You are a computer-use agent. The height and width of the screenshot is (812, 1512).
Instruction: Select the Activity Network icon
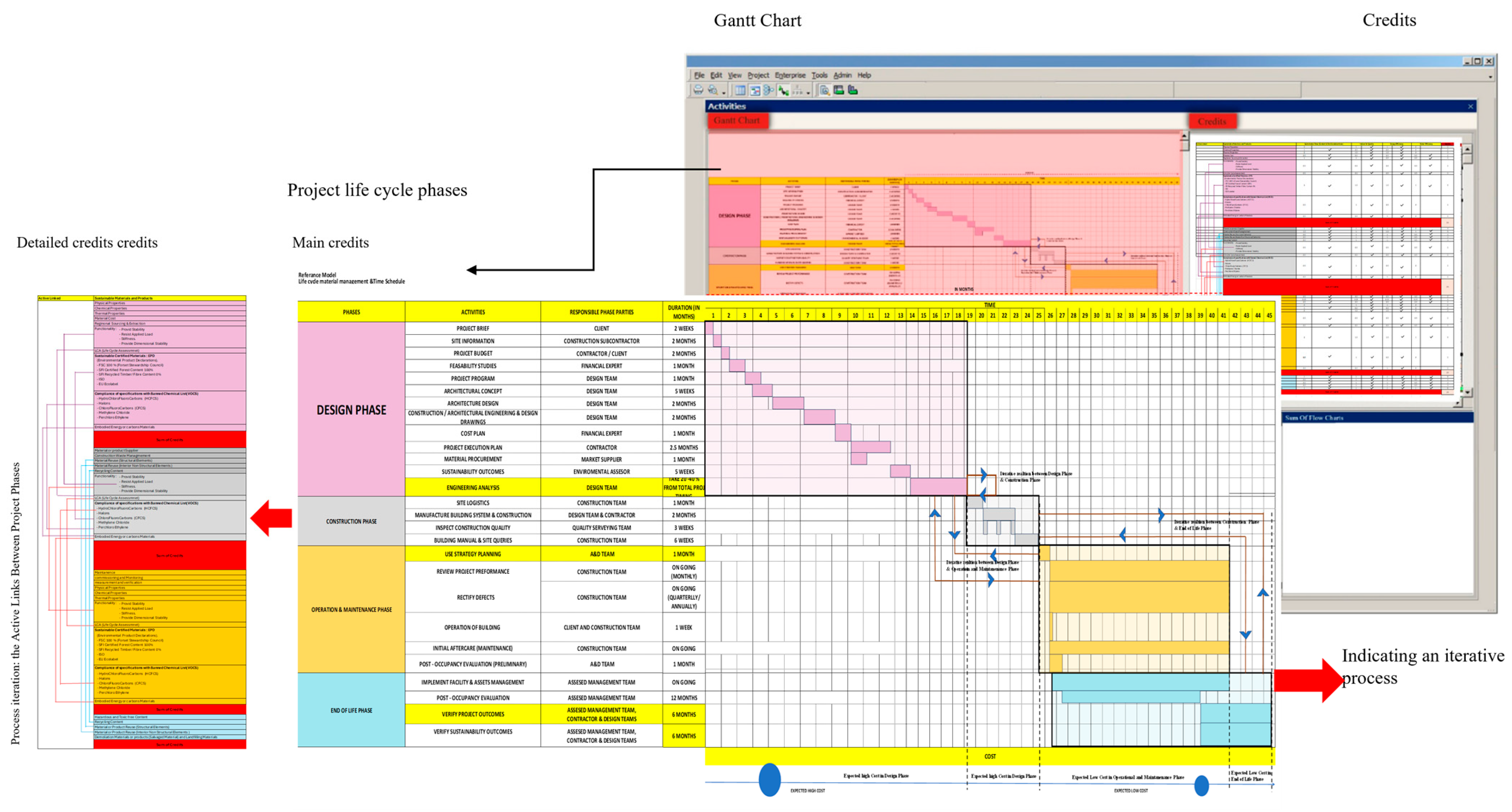tap(768, 90)
